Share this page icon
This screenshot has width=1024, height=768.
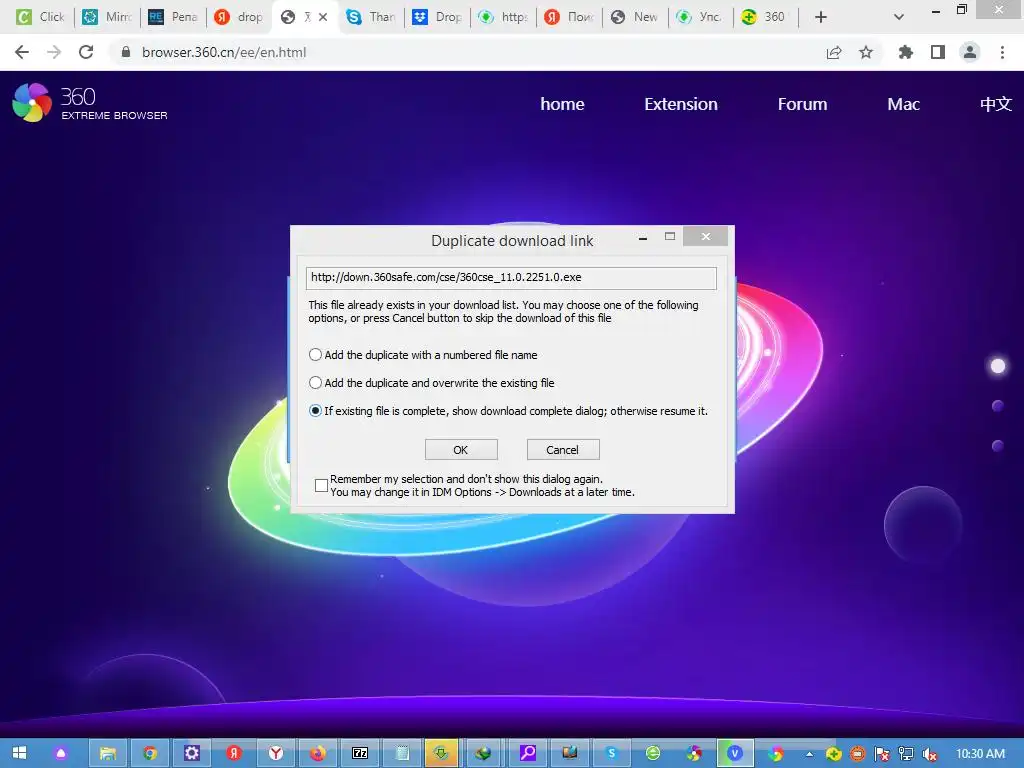tap(834, 52)
